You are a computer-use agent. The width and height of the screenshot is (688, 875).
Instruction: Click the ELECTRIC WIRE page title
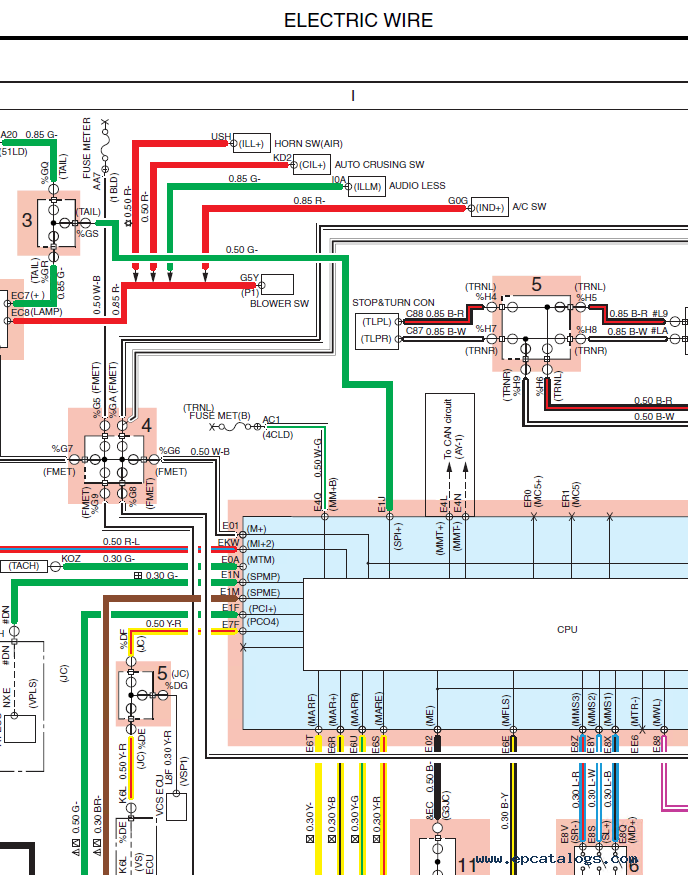pos(358,20)
